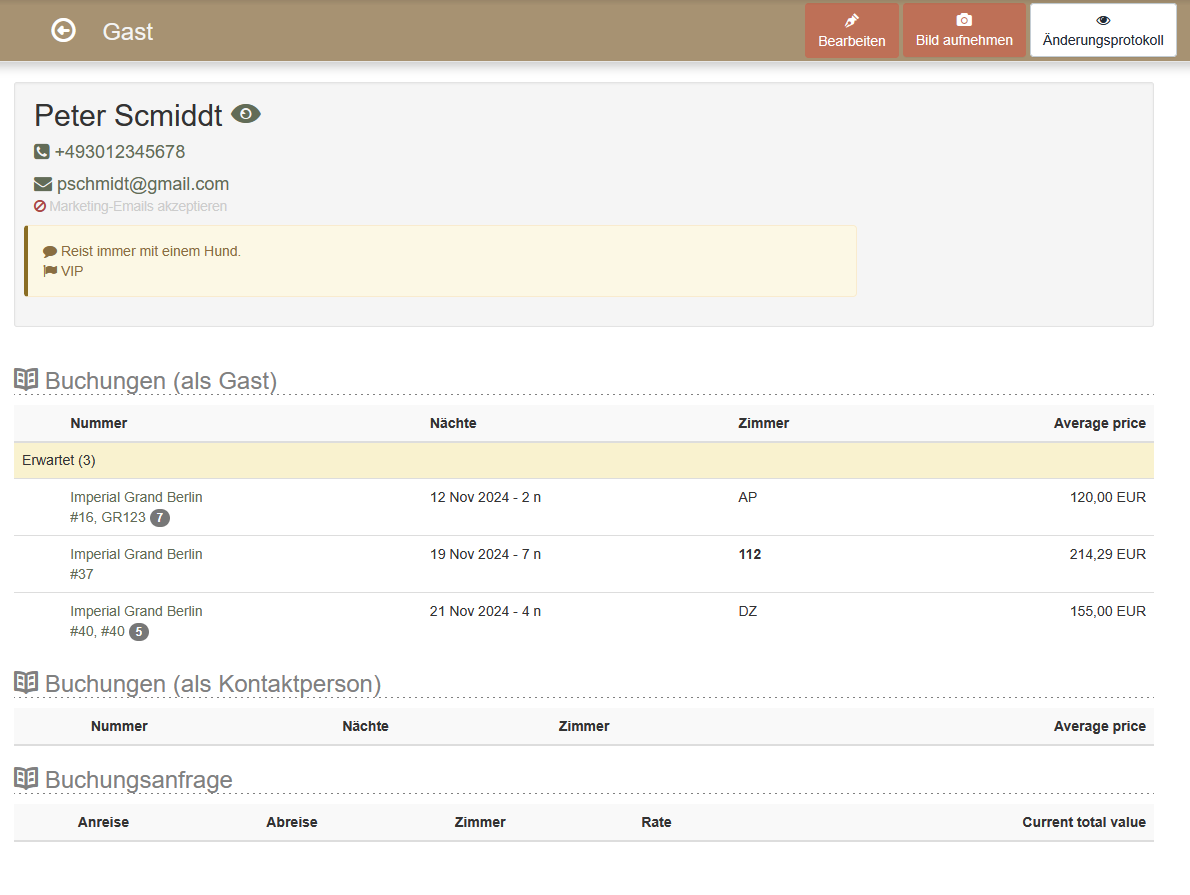
Task: Click the Anreise column header
Action: pyautogui.click(x=103, y=822)
